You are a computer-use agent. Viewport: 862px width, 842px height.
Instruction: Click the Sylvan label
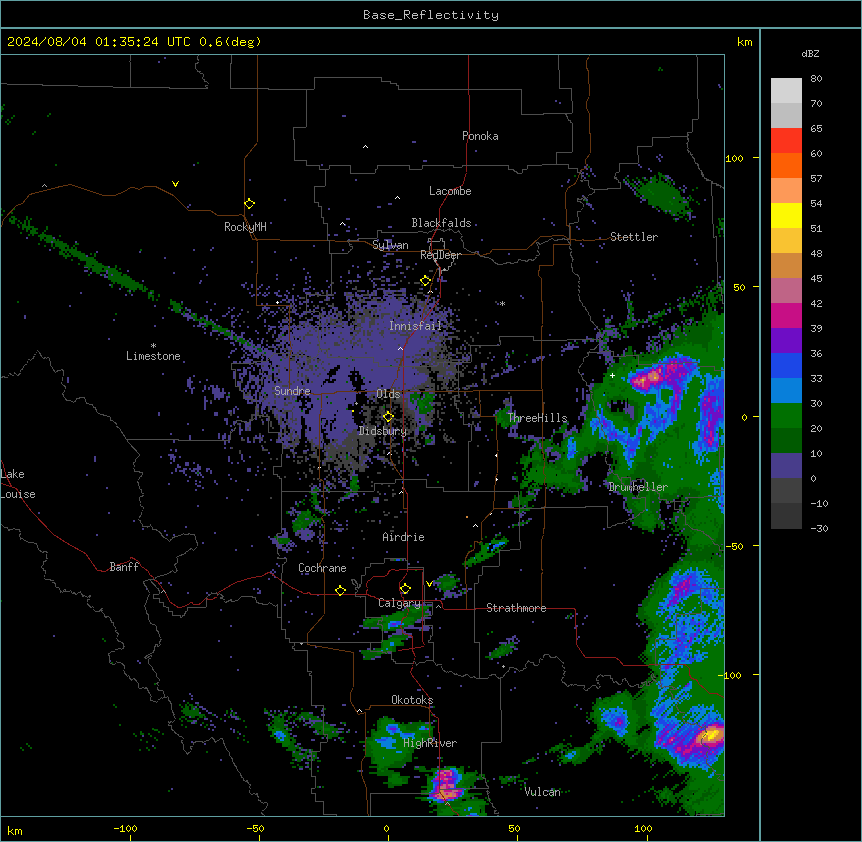click(x=390, y=245)
